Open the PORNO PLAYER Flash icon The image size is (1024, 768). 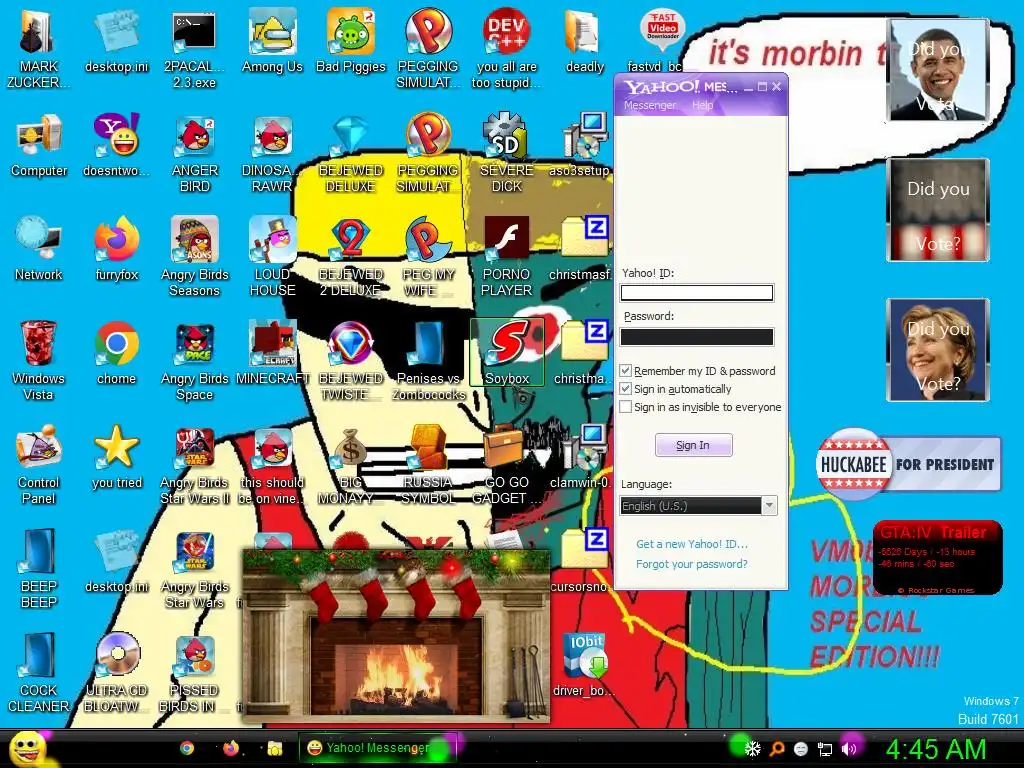click(507, 257)
